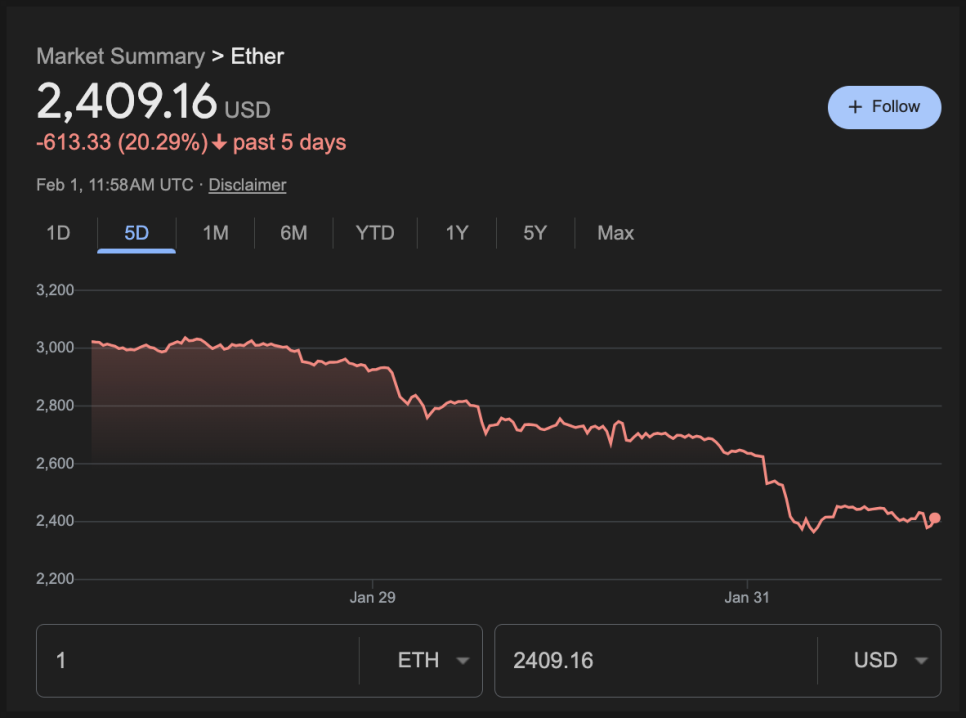The image size is (966, 718).
Task: Click the USD value field showing 2409.16
Action: click(x=655, y=660)
